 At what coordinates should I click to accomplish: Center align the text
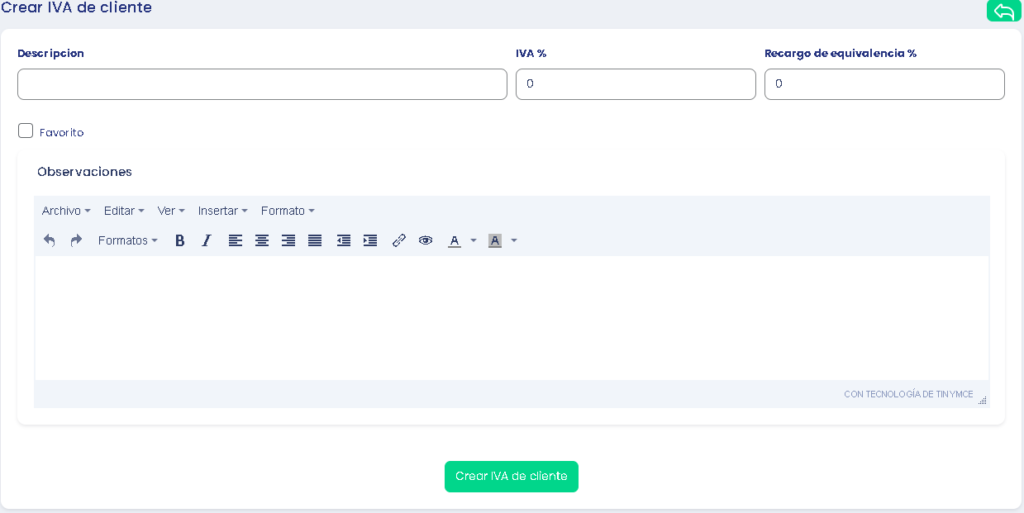pos(262,241)
